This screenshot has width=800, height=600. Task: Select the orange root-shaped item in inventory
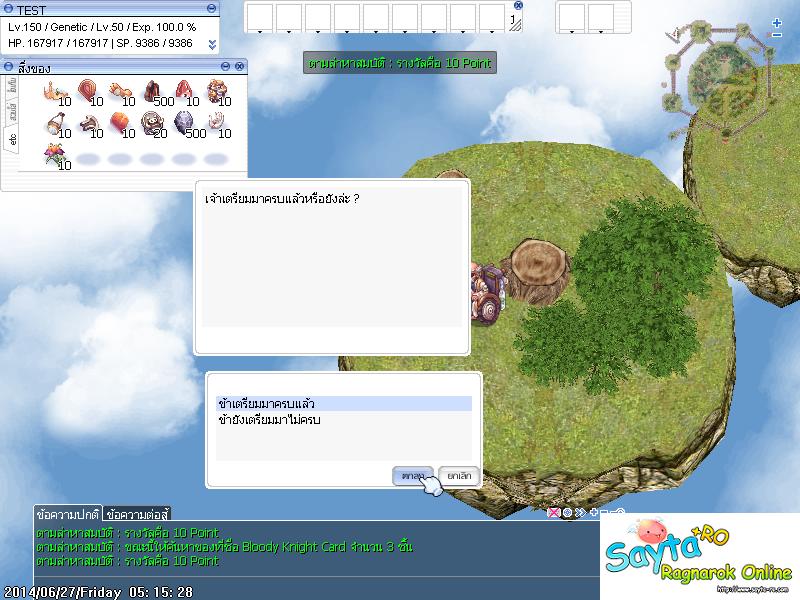(55, 92)
